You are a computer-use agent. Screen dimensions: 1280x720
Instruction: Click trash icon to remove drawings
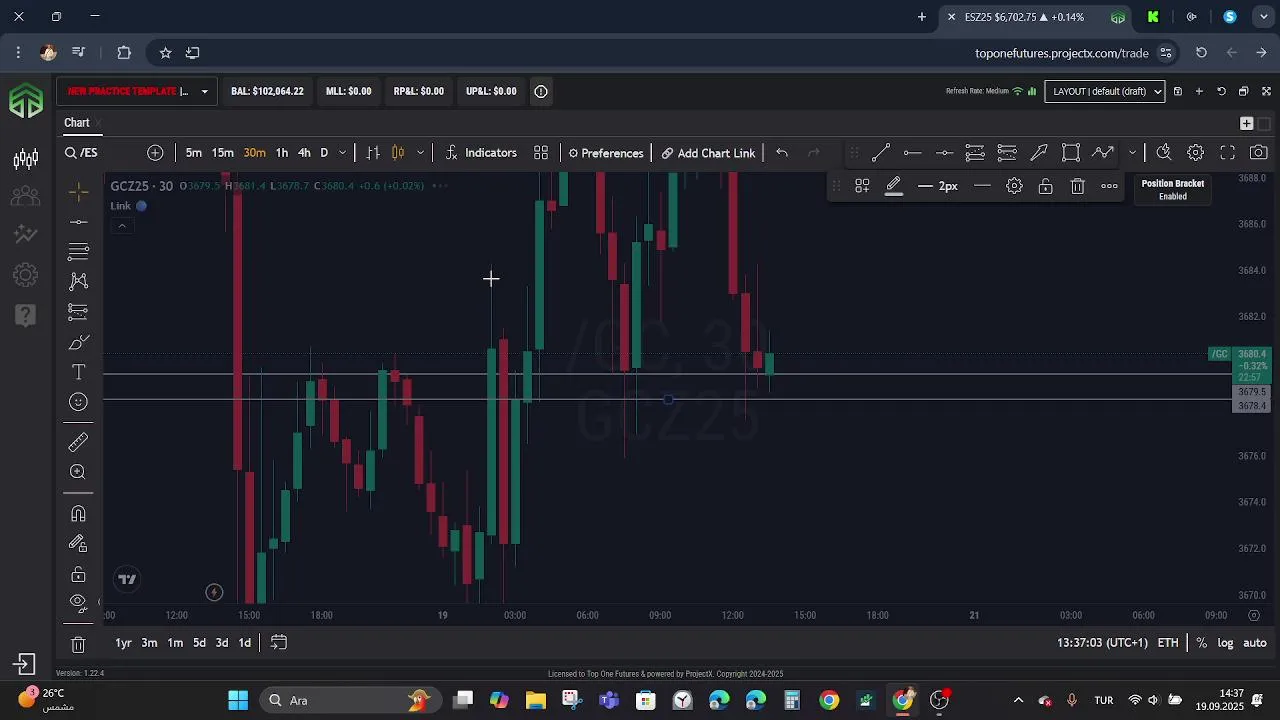[x=78, y=645]
